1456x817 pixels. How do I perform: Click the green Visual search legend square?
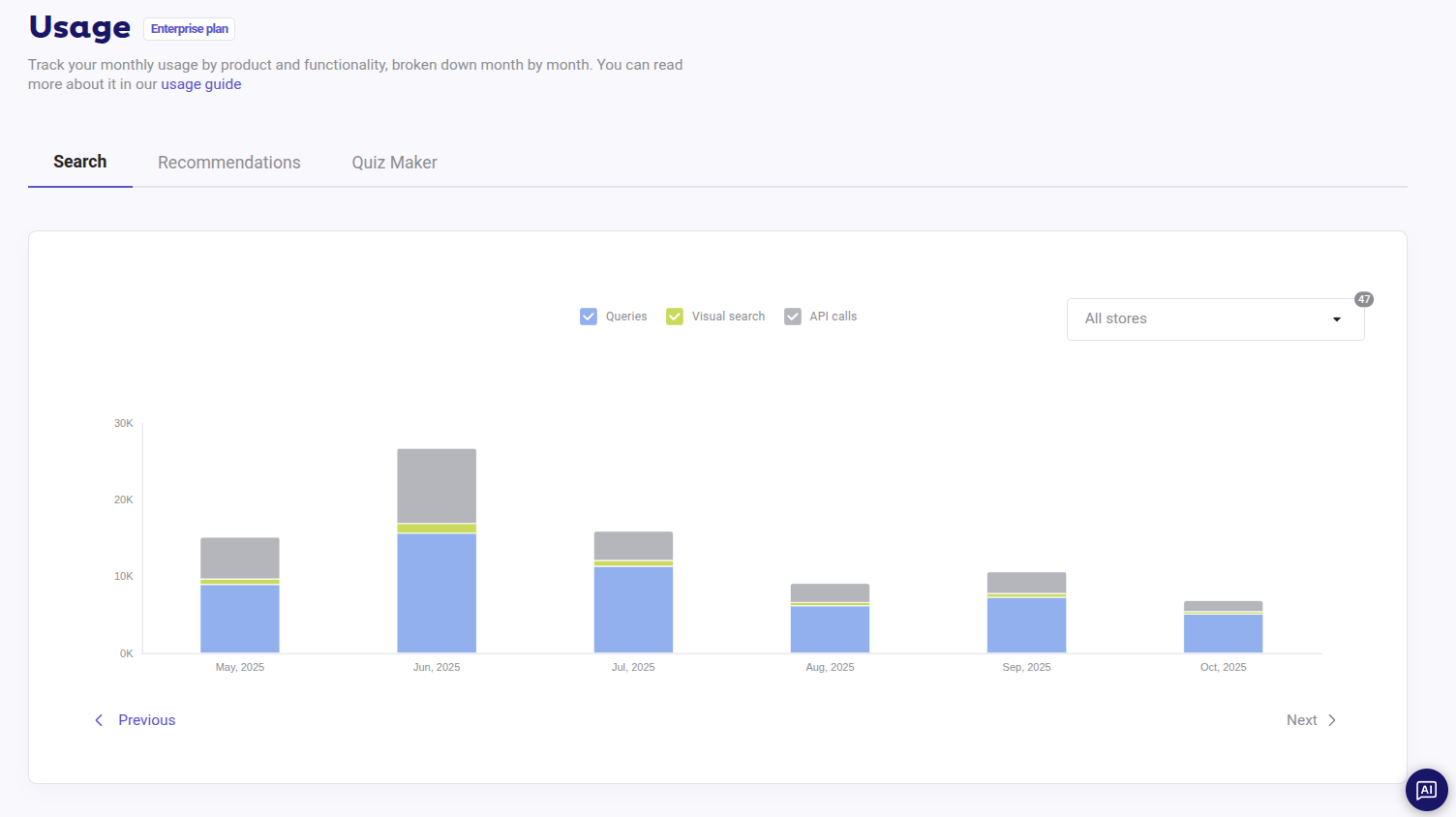pos(674,316)
